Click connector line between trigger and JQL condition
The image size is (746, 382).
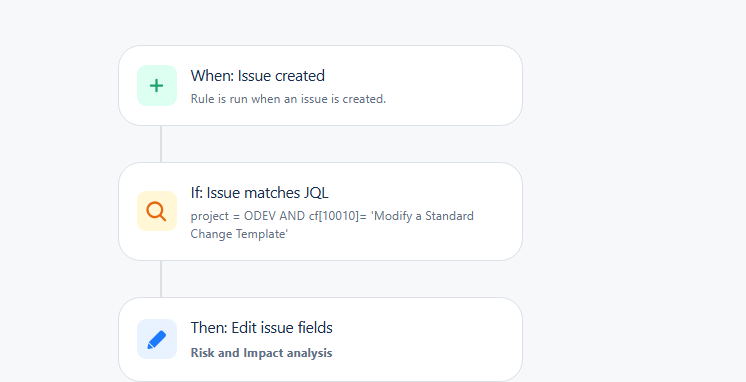click(x=161, y=144)
